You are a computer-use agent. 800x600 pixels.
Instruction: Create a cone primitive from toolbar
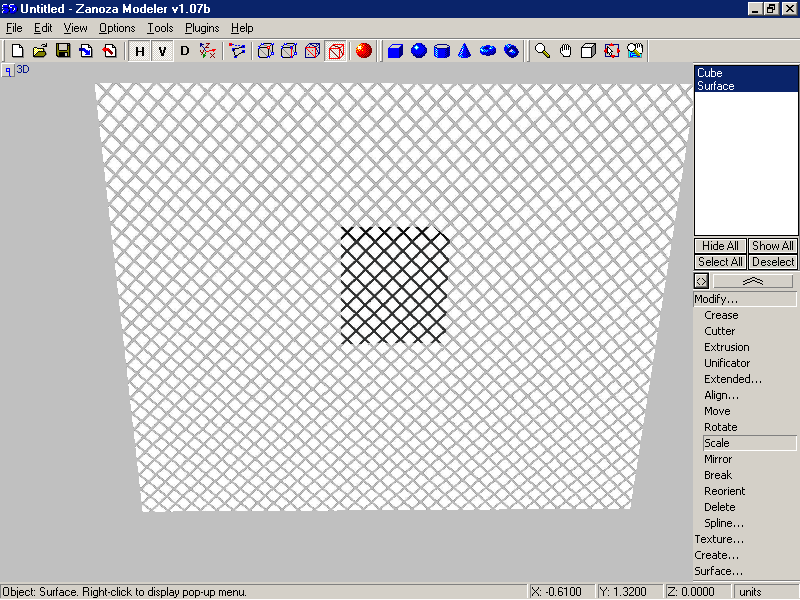point(465,51)
